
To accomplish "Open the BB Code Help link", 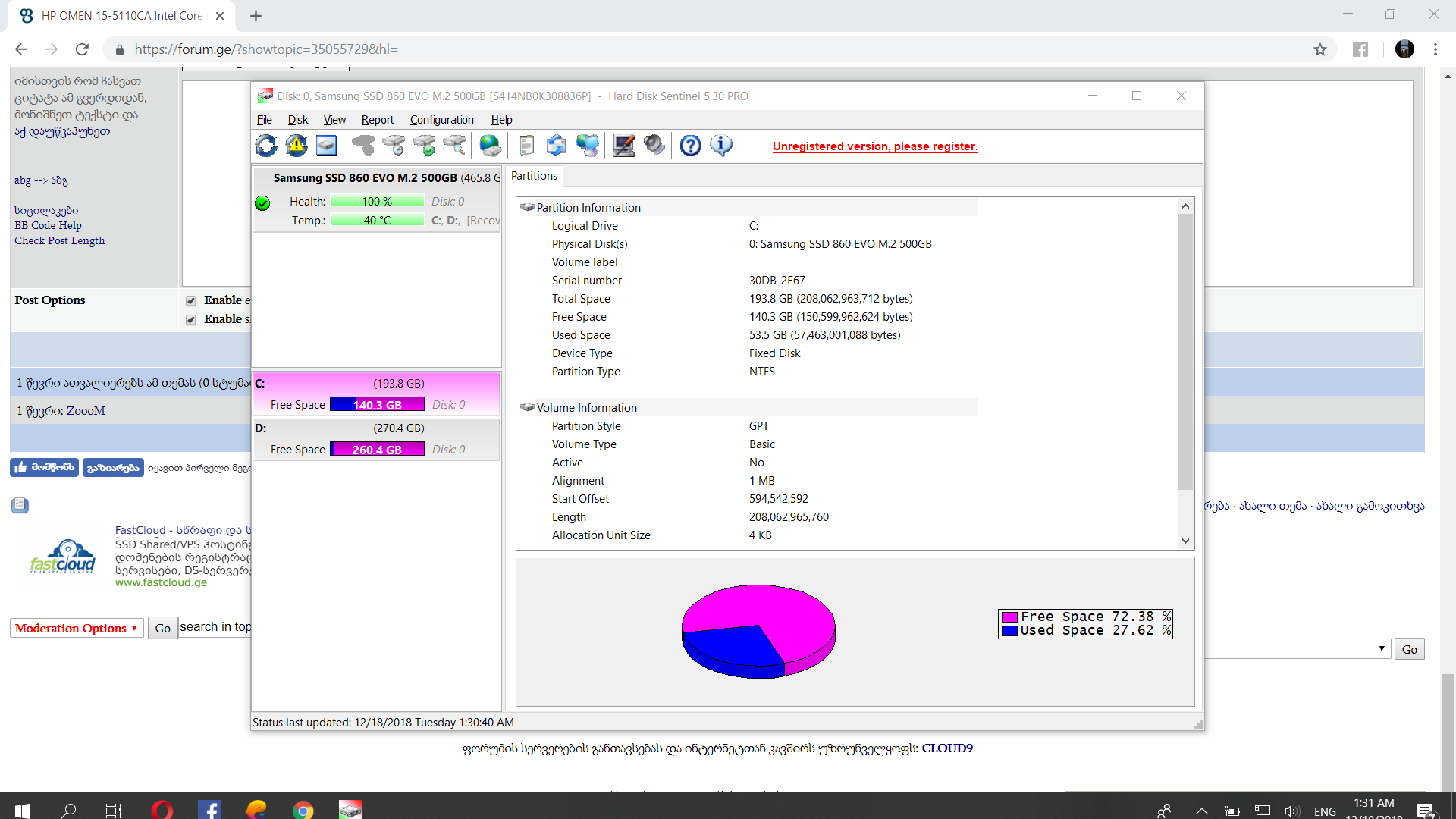I will click(48, 225).
